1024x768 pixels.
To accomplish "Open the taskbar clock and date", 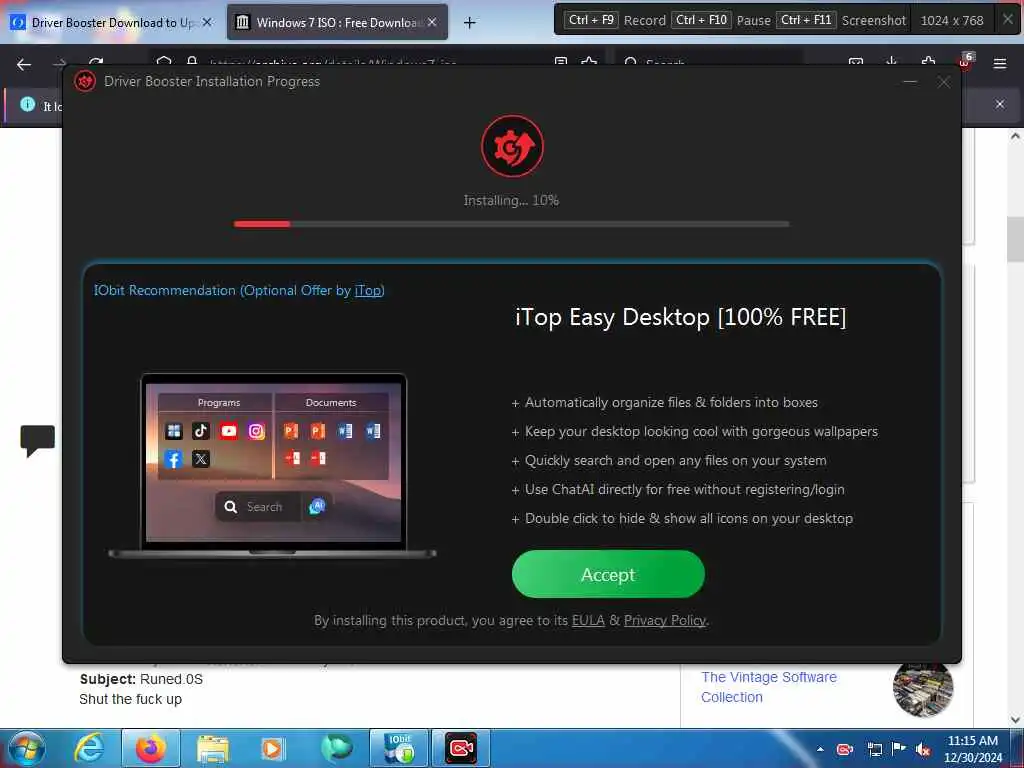I will tap(972, 749).
